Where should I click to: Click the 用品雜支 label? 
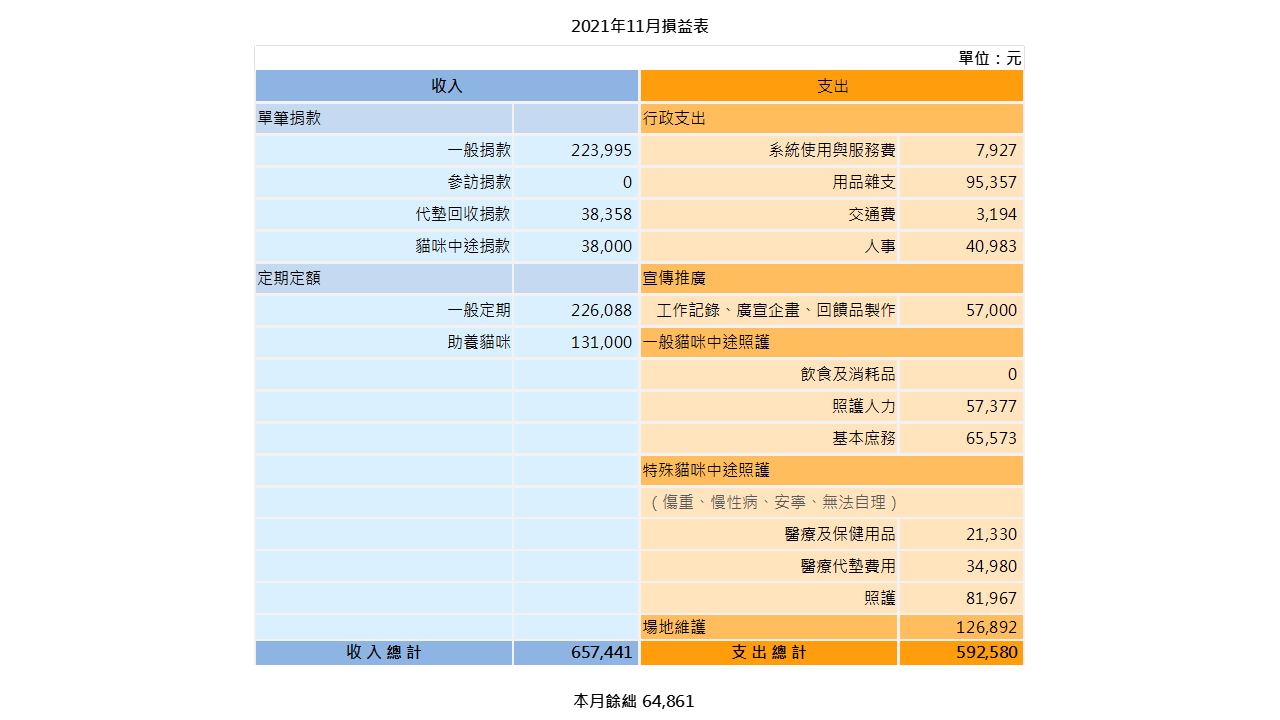coord(864,182)
